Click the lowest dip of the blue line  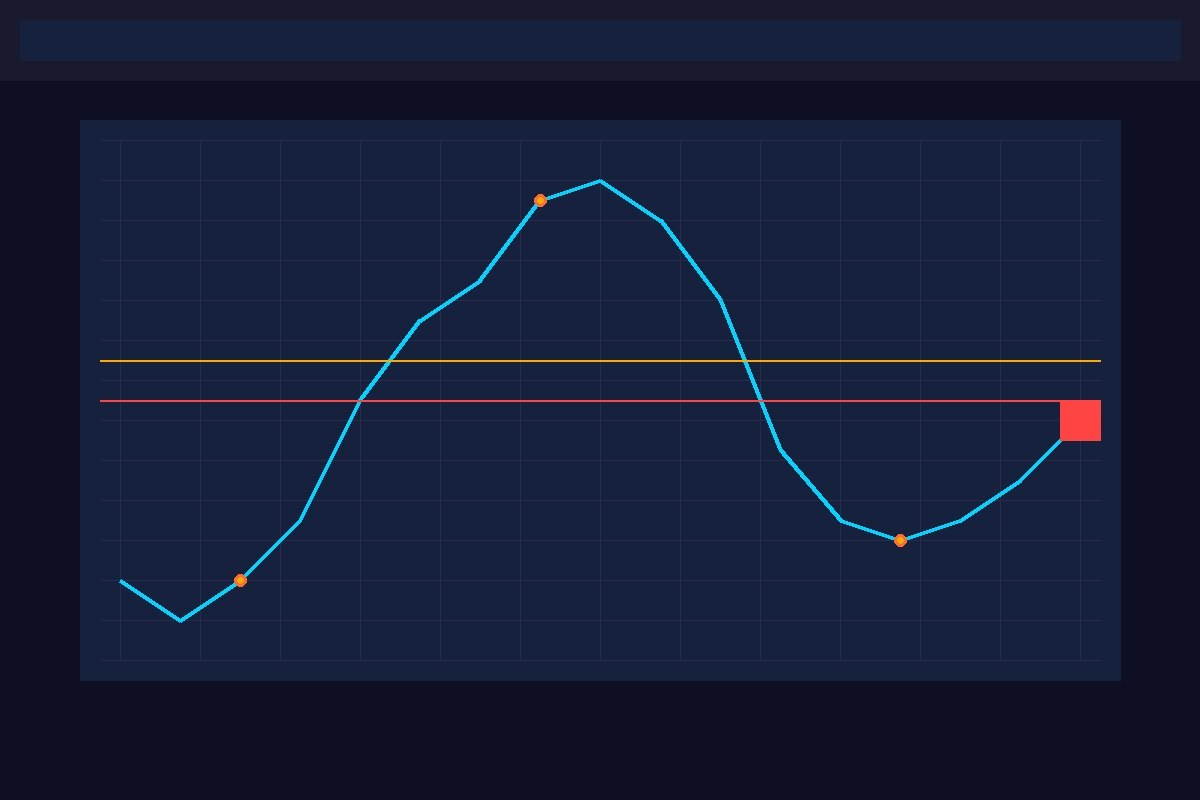180,620
